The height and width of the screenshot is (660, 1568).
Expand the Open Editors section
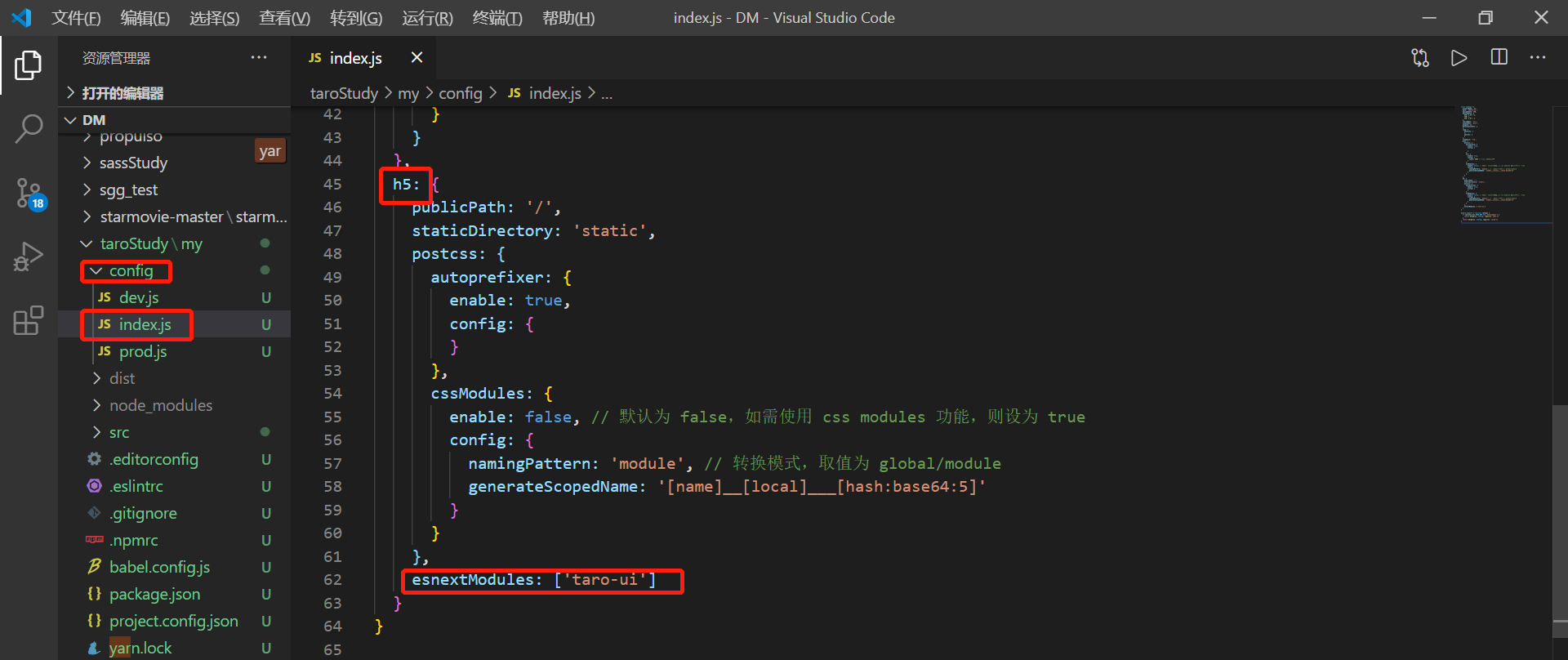click(x=174, y=93)
